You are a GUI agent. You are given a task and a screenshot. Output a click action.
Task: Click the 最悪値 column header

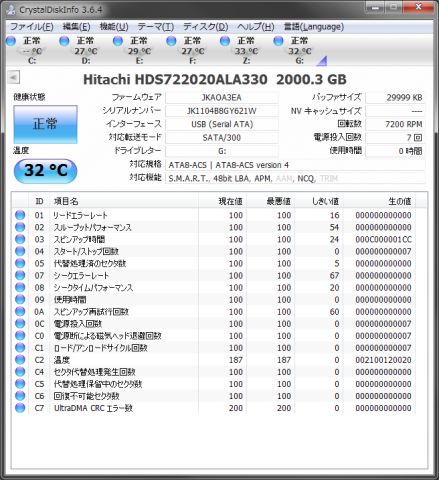pyautogui.click(x=270, y=201)
